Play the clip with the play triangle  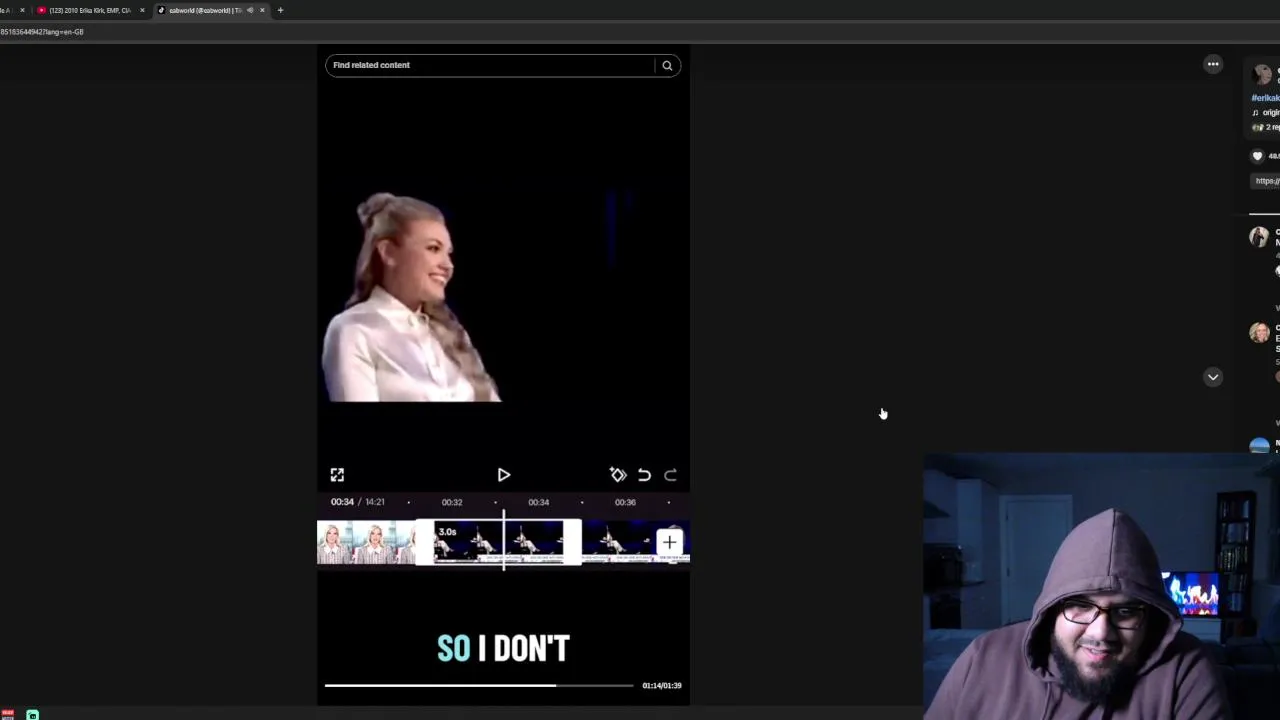[x=504, y=475]
